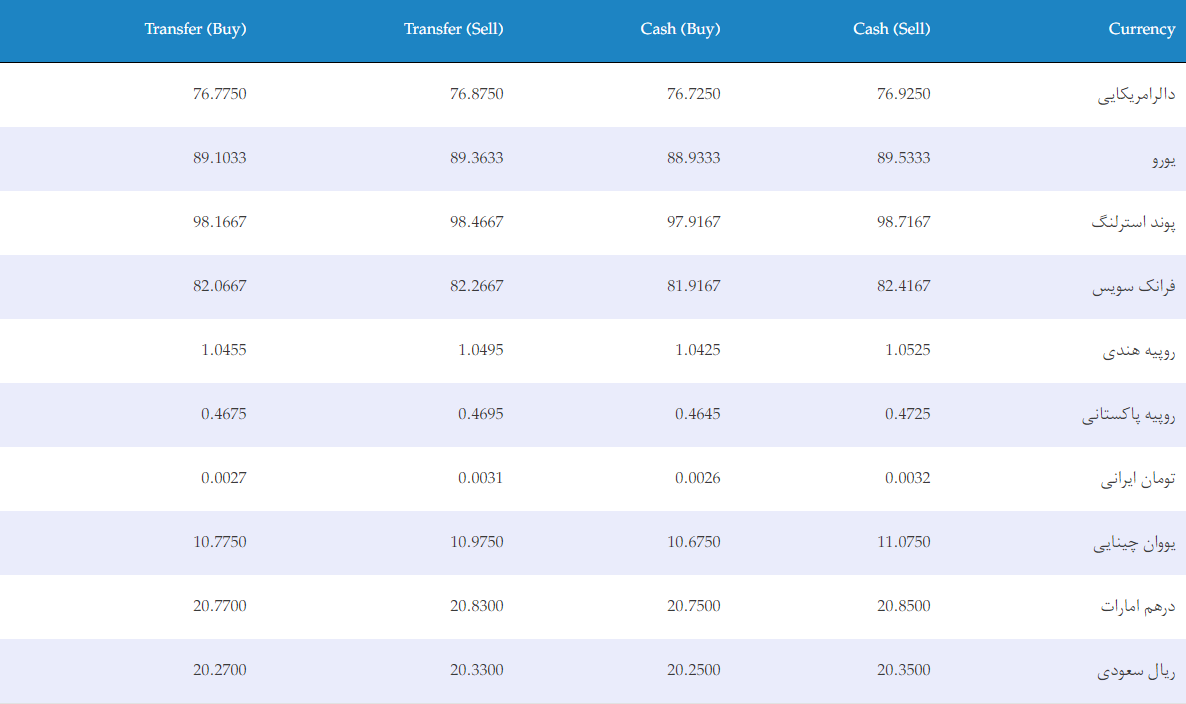
Task: Click the Currency column header
Action: click(1141, 29)
